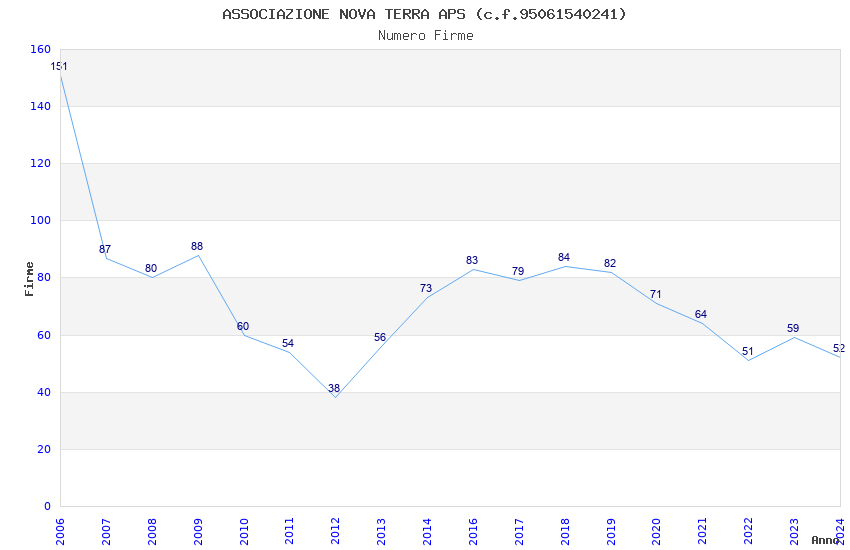This screenshot has width=850, height=550.
Task: Click the year 2014 on the x-axis
Action: pyautogui.click(x=427, y=532)
